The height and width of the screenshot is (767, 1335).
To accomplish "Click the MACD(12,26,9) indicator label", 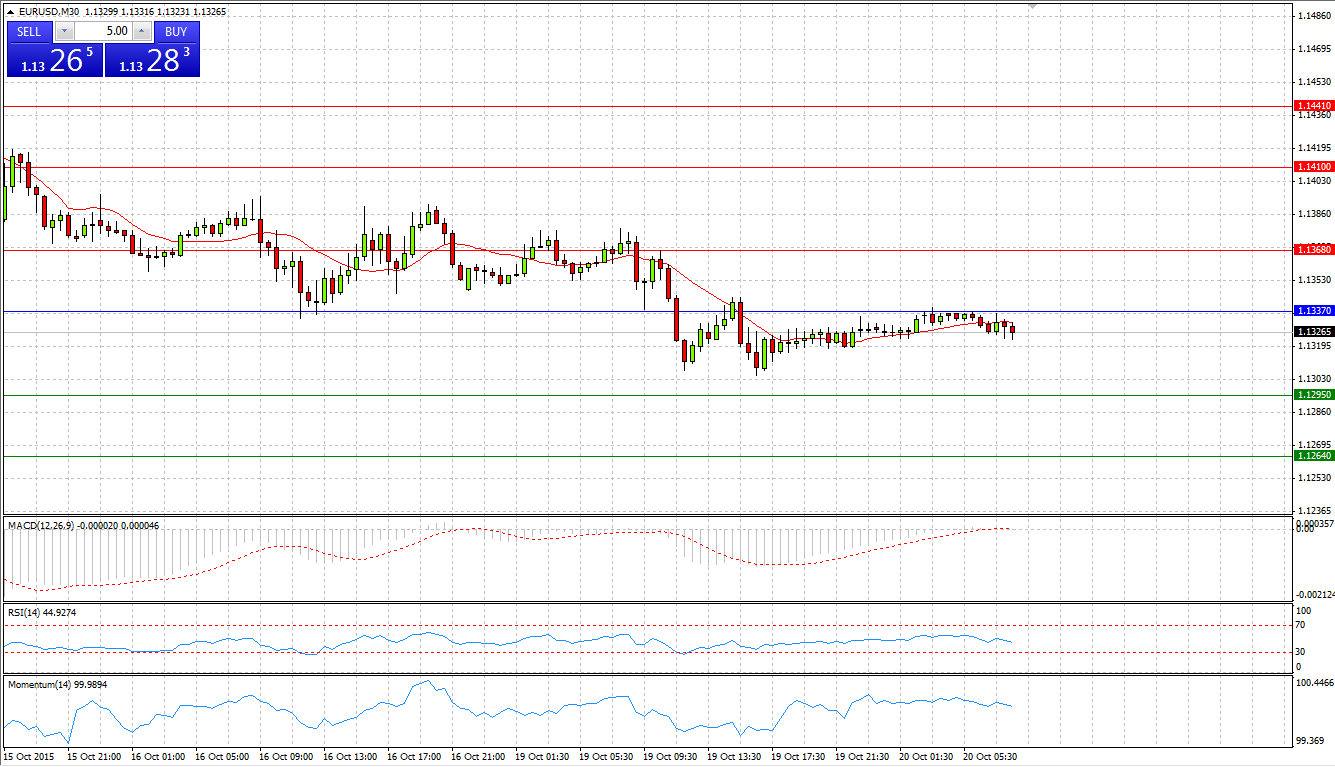I will (40, 525).
